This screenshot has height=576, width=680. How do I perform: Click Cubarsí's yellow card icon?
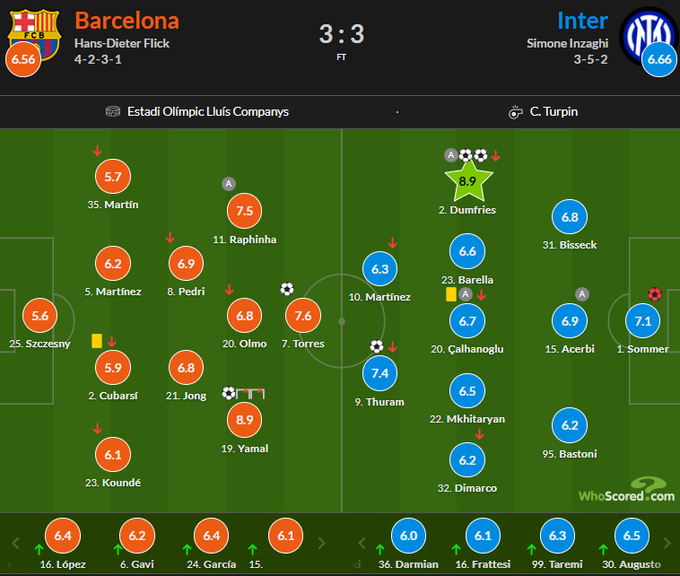point(97,340)
